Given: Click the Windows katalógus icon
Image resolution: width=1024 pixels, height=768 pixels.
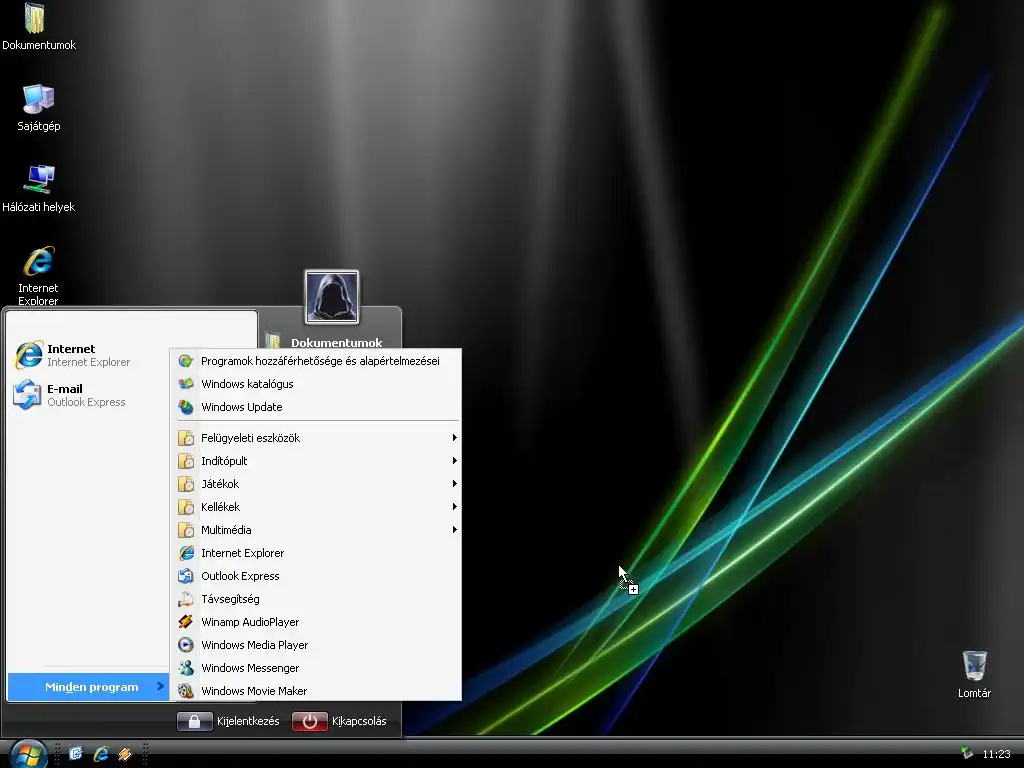Looking at the screenshot, I should tap(186, 384).
